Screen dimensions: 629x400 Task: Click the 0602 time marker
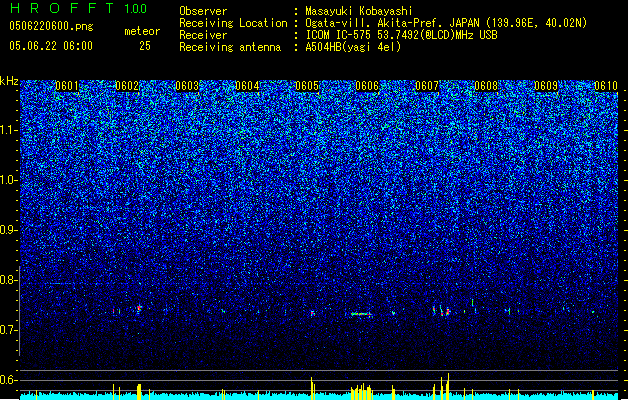click(x=127, y=86)
